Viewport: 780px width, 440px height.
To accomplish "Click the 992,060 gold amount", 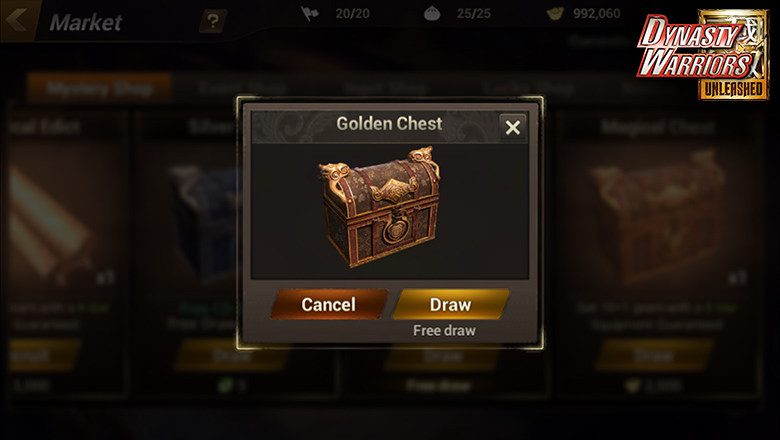I will click(596, 13).
